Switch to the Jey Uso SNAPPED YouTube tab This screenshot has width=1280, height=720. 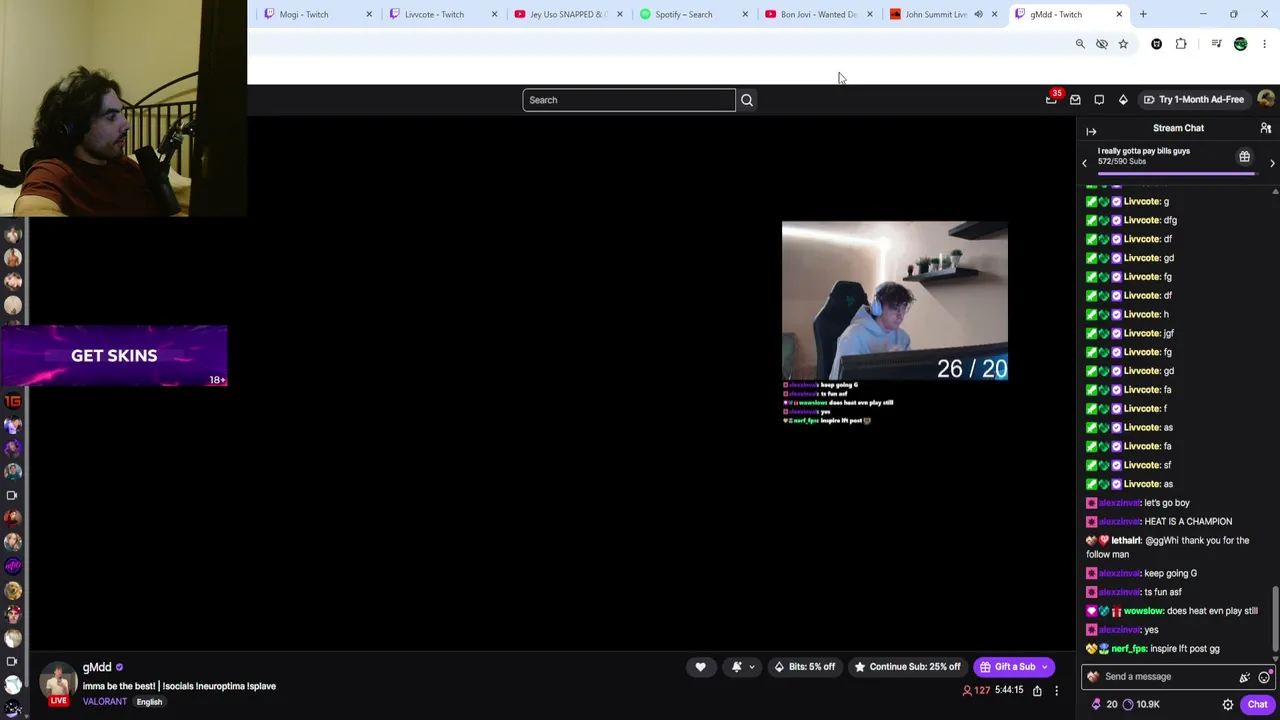(568, 14)
